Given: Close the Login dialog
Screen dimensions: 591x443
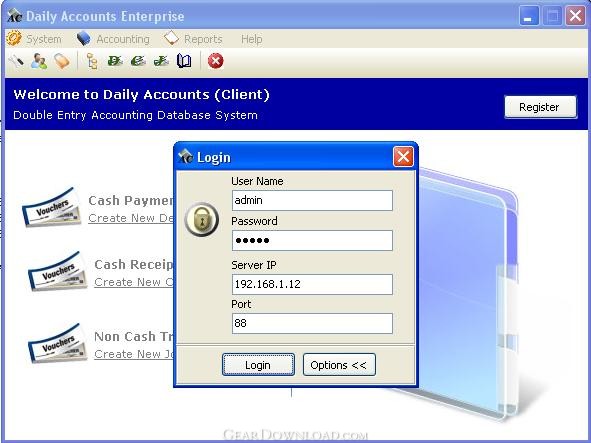Looking at the screenshot, I should [x=403, y=156].
